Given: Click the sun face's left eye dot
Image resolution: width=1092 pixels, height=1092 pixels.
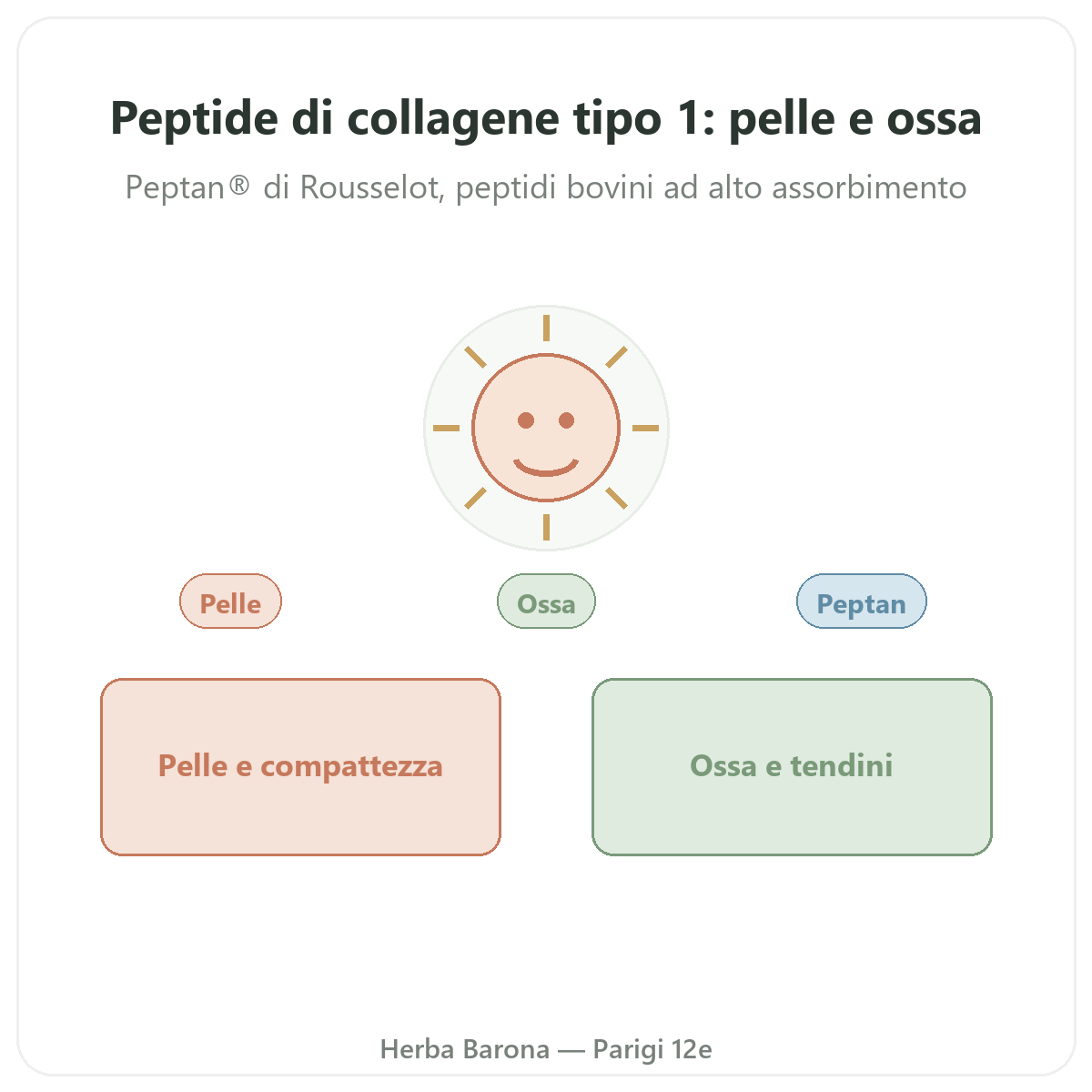Looking at the screenshot, I should click(x=526, y=420).
